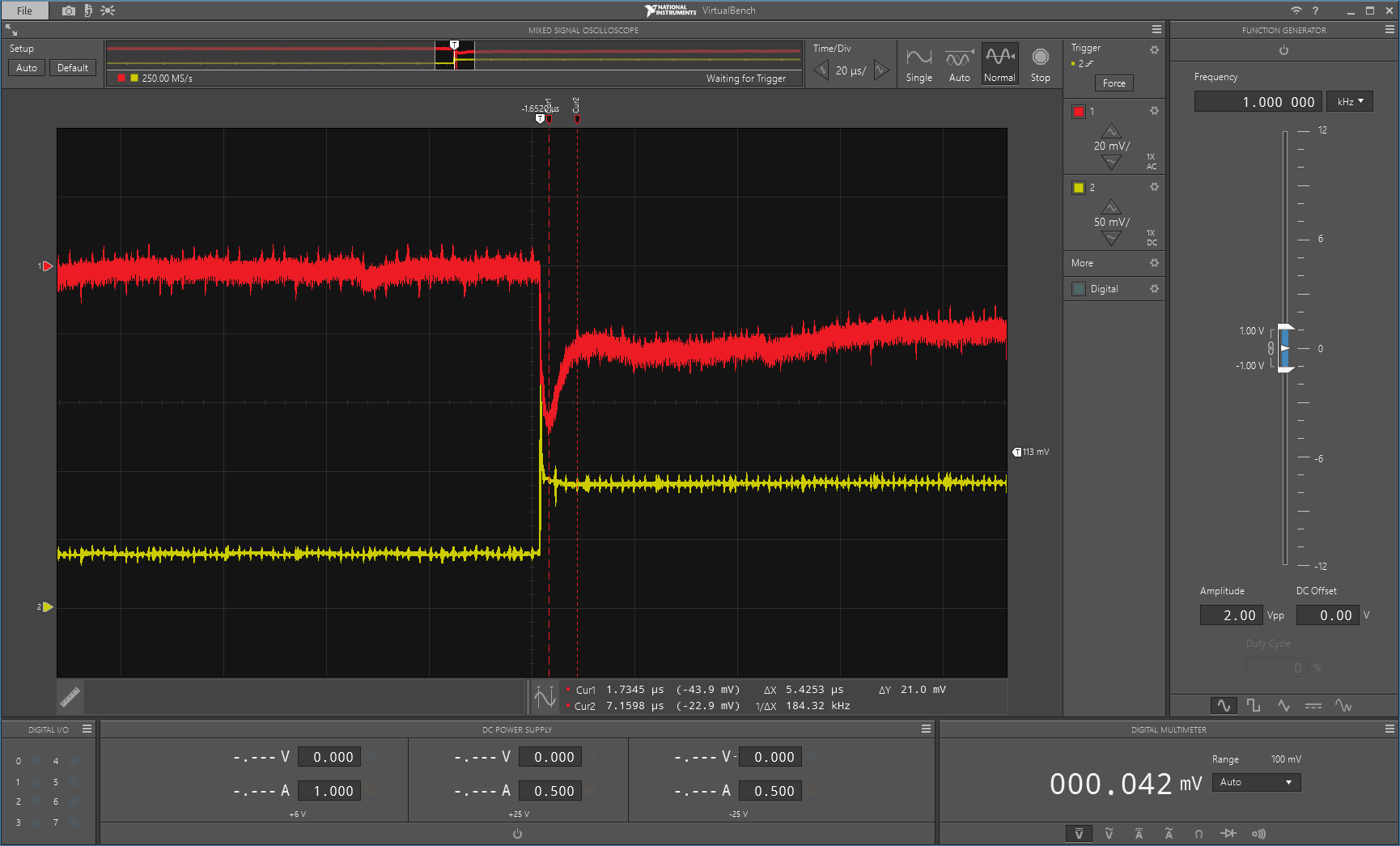The image size is (1400, 846).
Task: Open the Digital channel settings gear
Action: point(1154,289)
